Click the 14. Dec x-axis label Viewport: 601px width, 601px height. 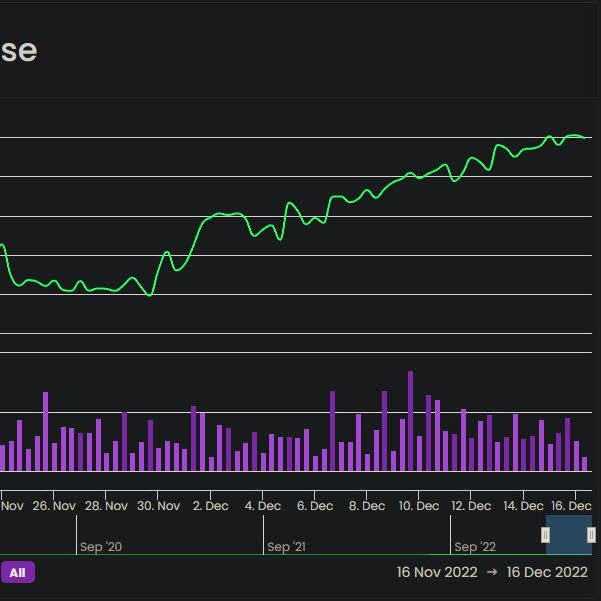[x=523, y=506]
